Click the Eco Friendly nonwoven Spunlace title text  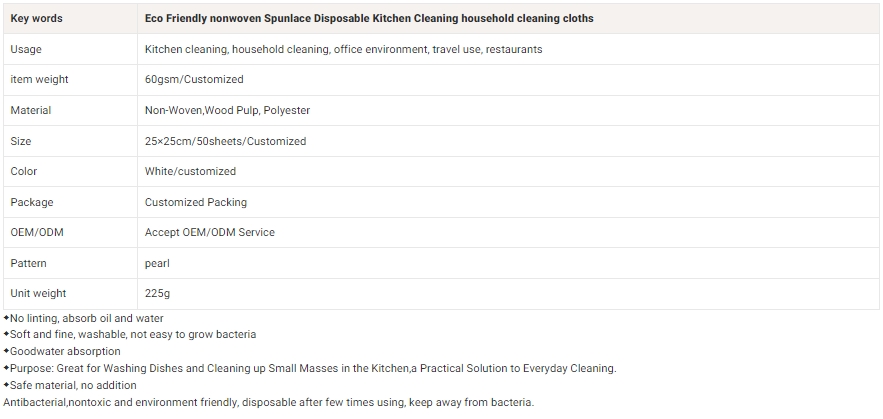coord(368,18)
